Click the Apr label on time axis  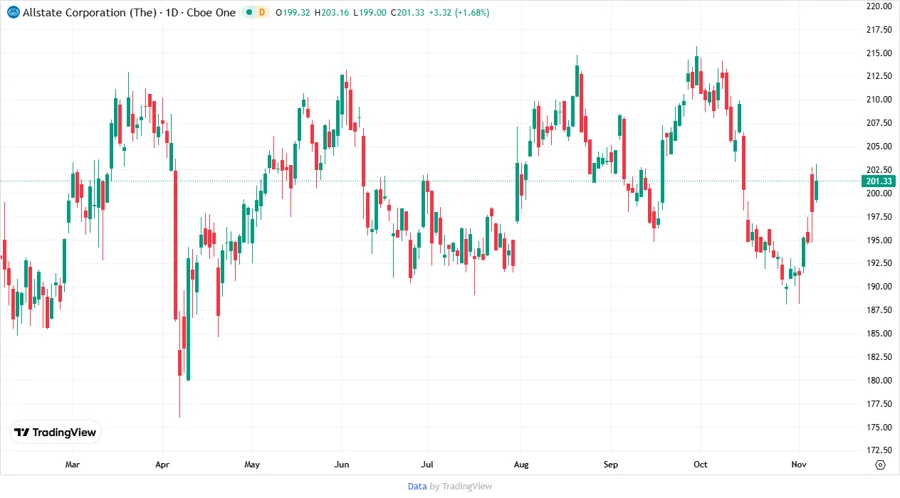(x=162, y=464)
